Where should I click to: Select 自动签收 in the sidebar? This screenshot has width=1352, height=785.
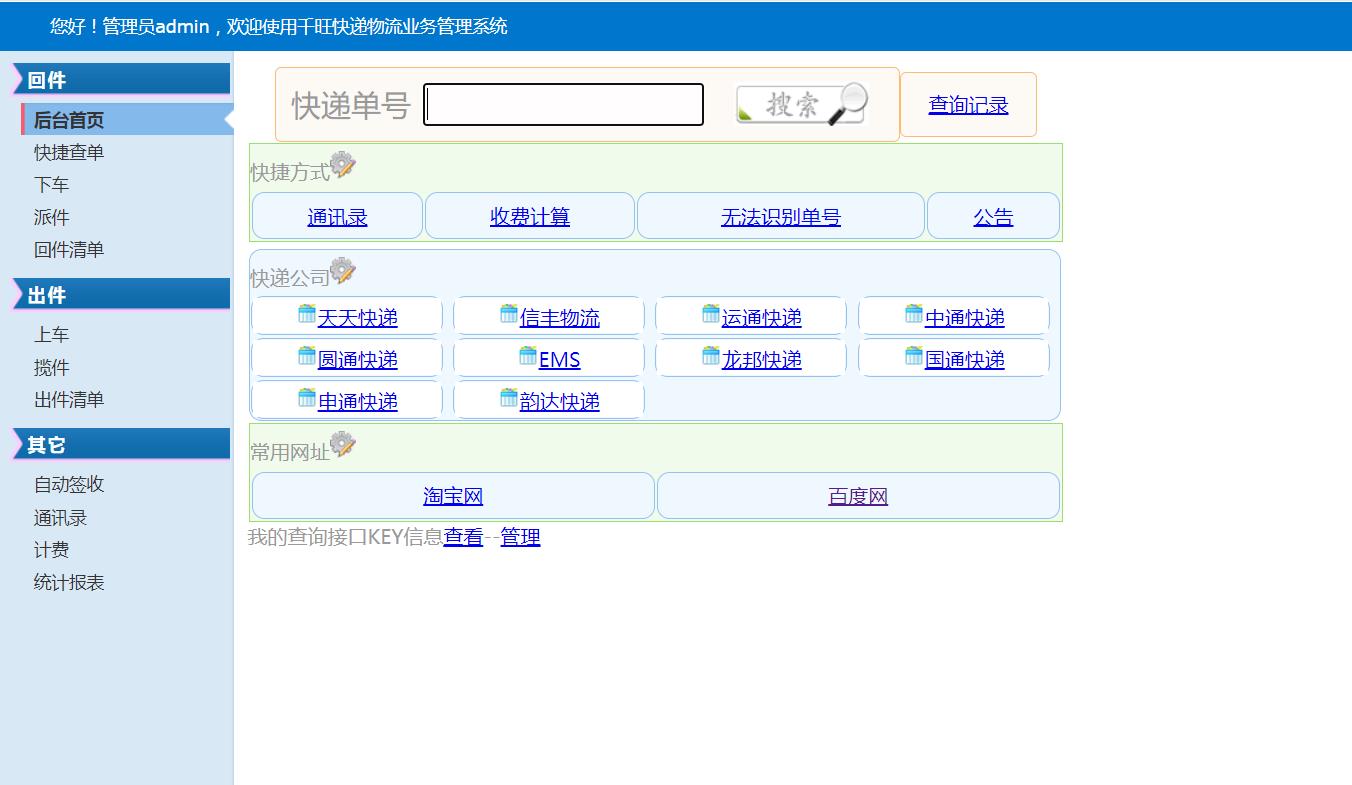69,484
